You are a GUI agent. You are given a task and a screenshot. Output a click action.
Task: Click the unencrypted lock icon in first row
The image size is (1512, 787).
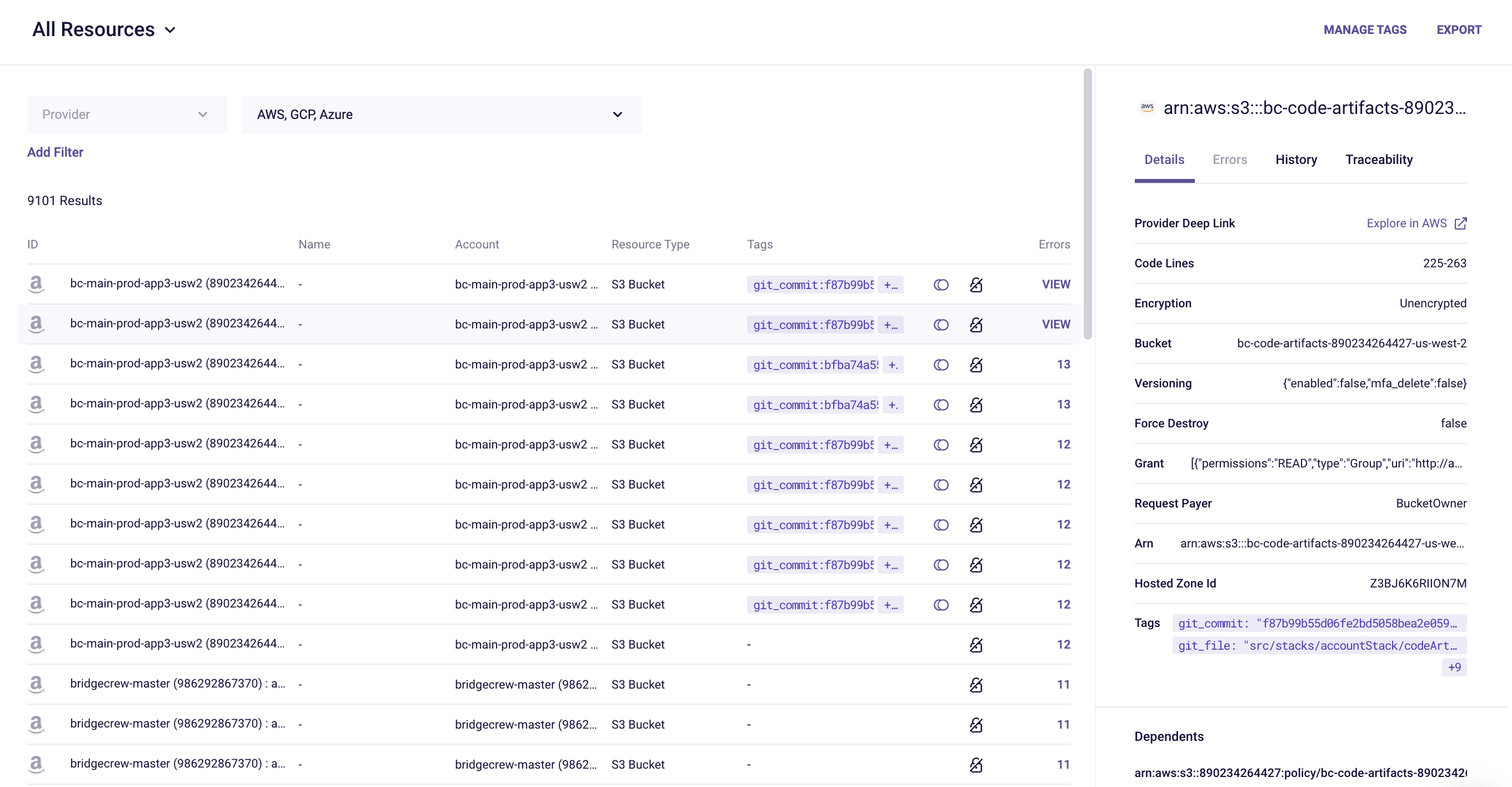point(975,285)
